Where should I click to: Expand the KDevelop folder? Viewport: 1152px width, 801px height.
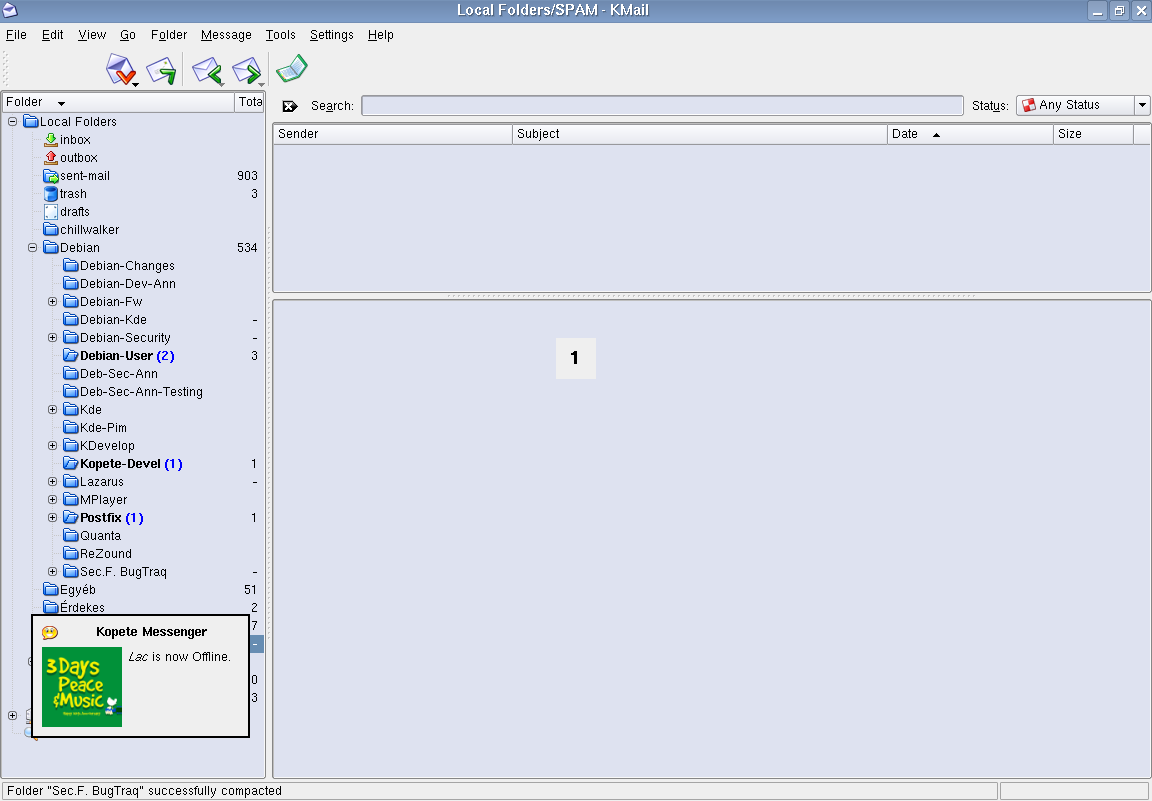coord(52,445)
